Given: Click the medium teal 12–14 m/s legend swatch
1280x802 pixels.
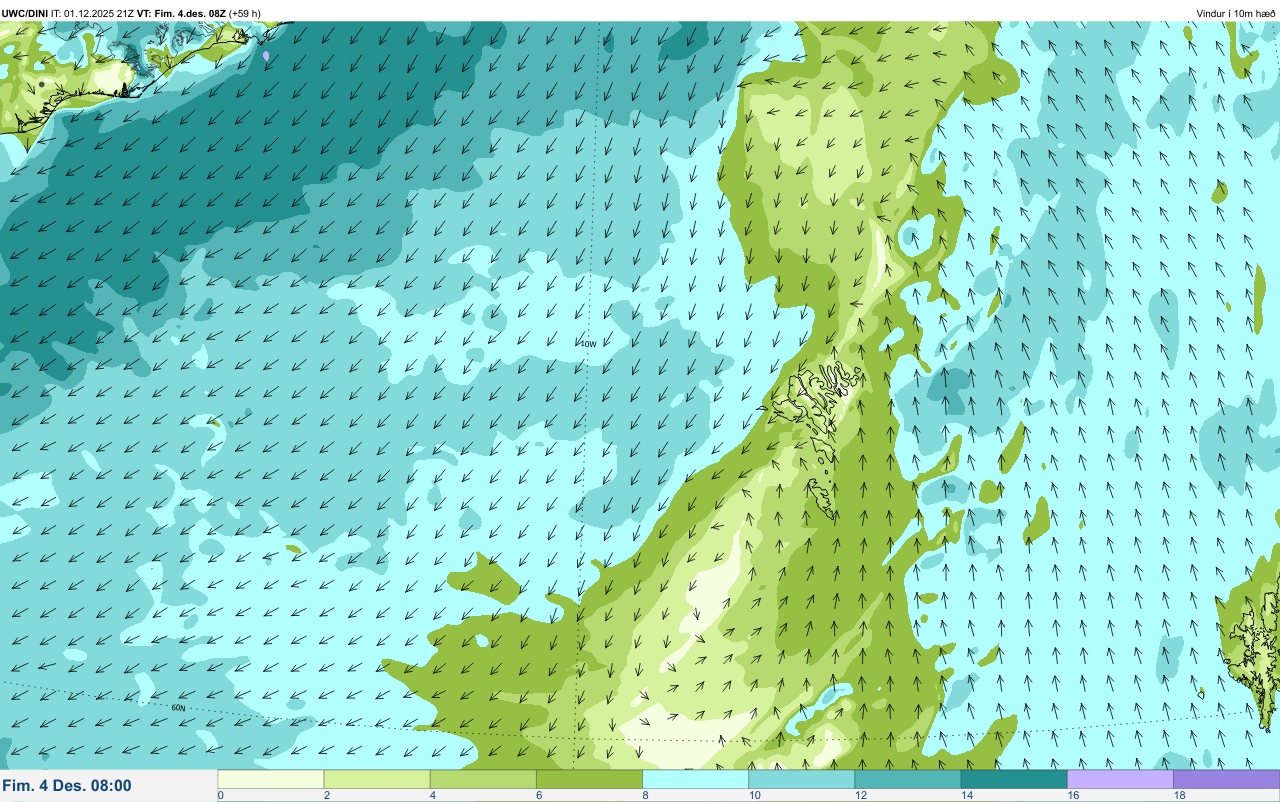Looking at the screenshot, I should click(907, 779).
